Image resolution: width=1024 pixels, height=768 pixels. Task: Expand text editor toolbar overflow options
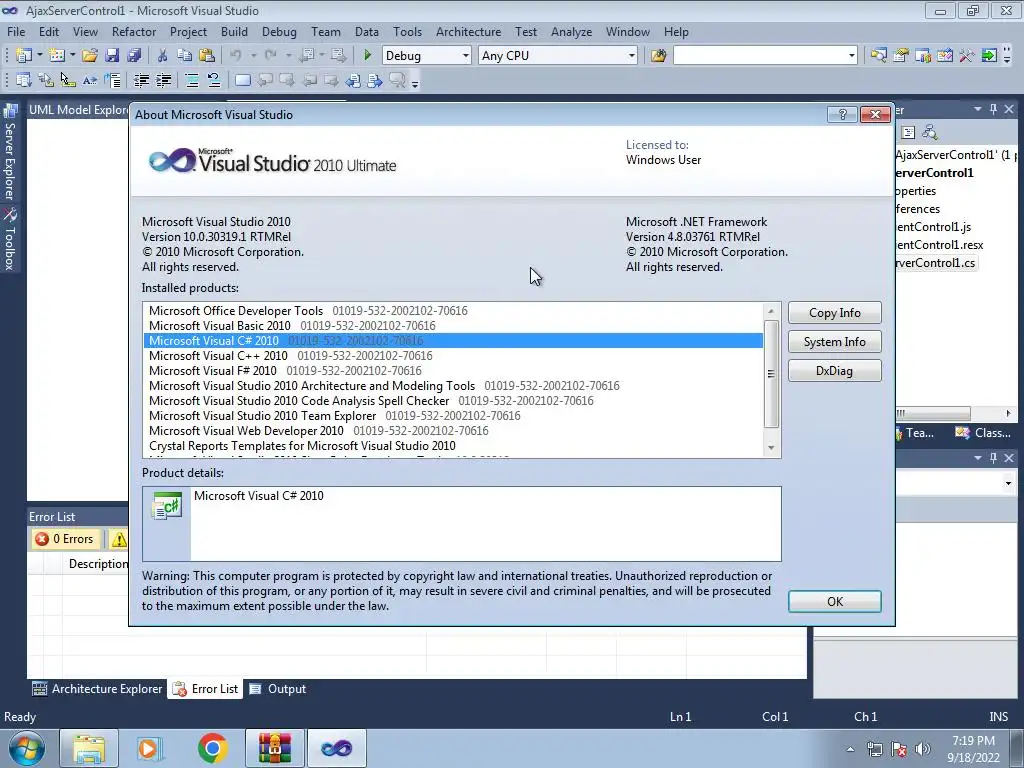[x=415, y=82]
